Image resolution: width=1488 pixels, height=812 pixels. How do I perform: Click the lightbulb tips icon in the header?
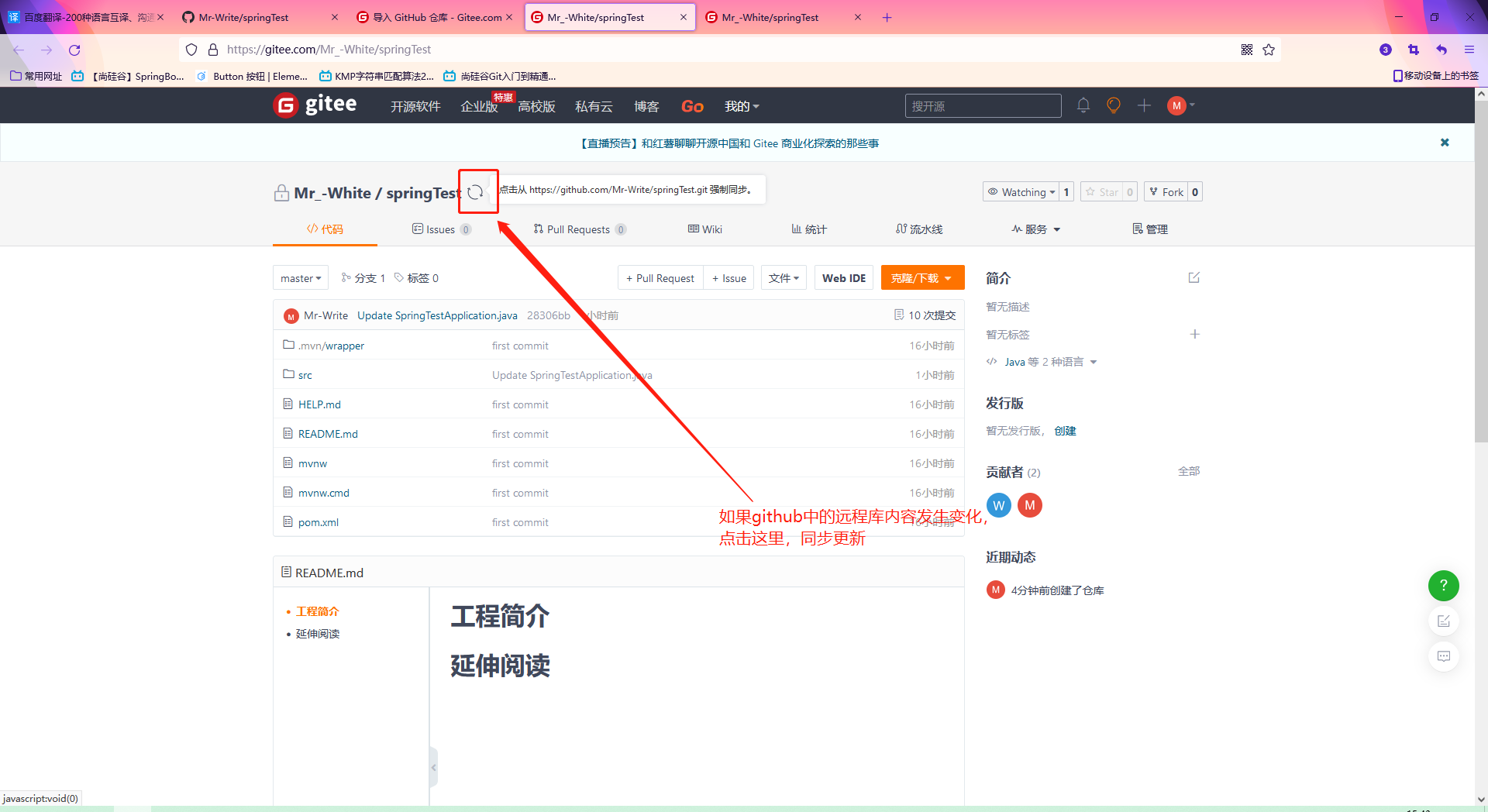click(1114, 105)
